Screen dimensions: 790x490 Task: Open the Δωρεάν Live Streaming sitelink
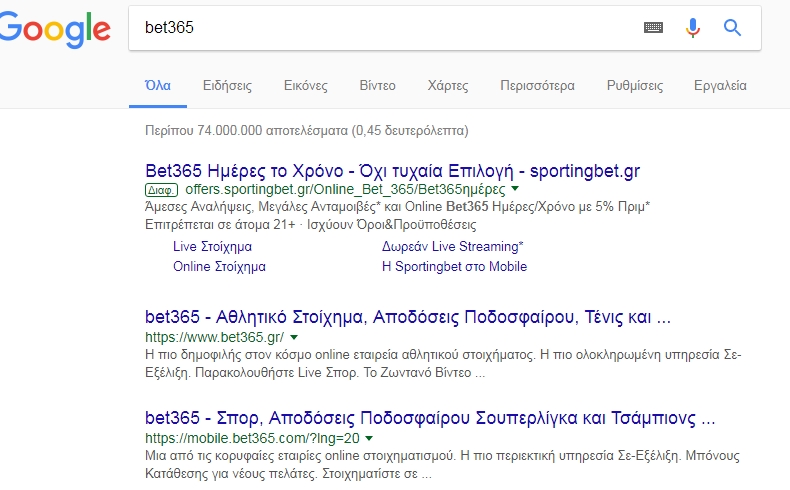(x=452, y=247)
